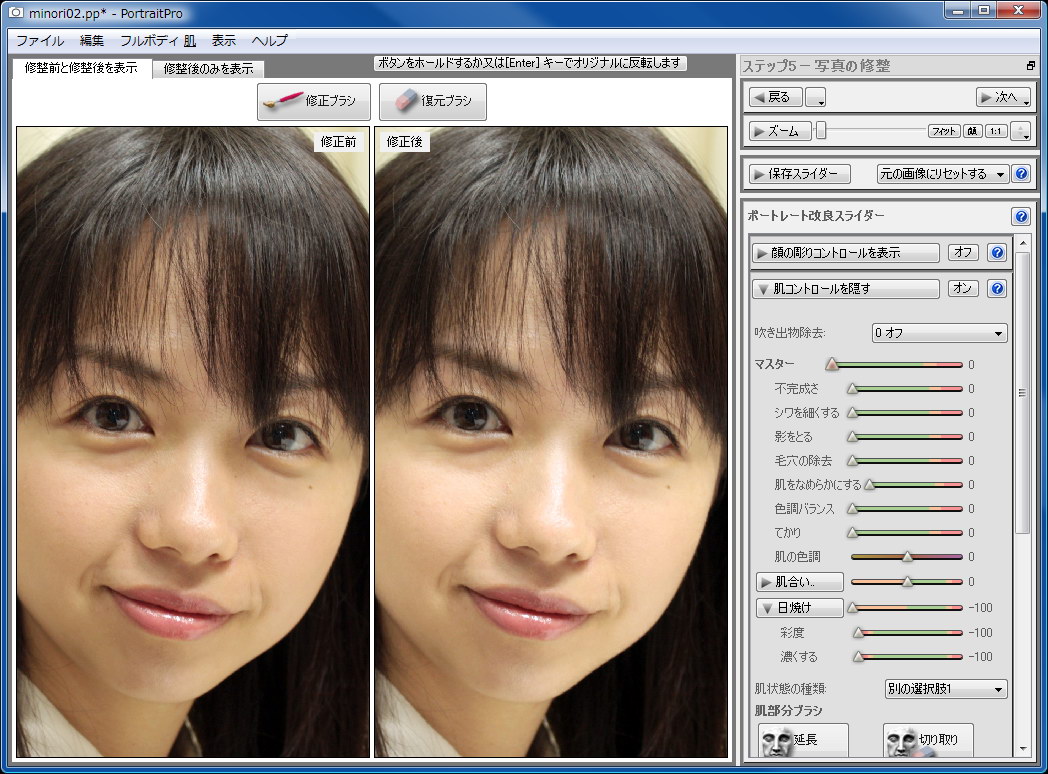This screenshot has width=1048, height=774.
Task: Select the 修正ブラシ touch-up brush tool
Action: pos(313,101)
